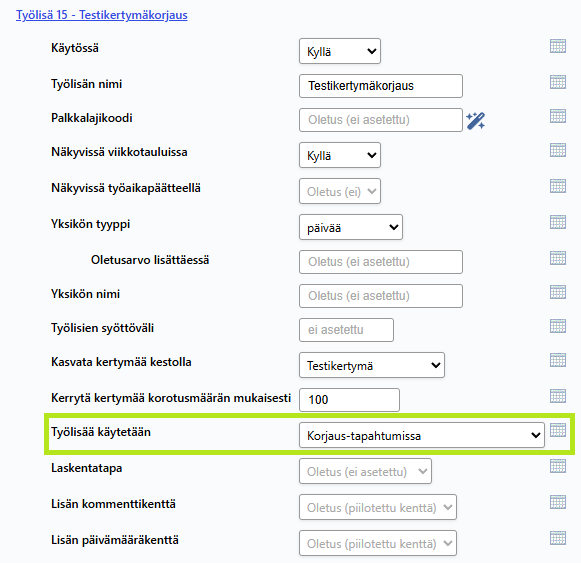Click the magic wand icon beside Palkkalajikoodi
Screen dimensions: 581x563
pyautogui.click(x=475, y=121)
